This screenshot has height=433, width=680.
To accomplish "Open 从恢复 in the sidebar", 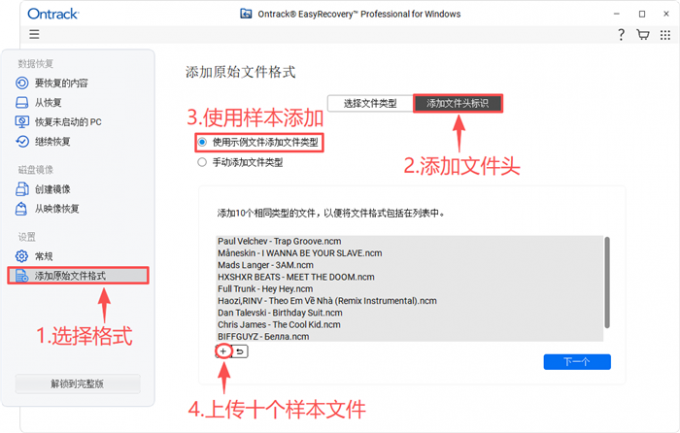I will 48,102.
